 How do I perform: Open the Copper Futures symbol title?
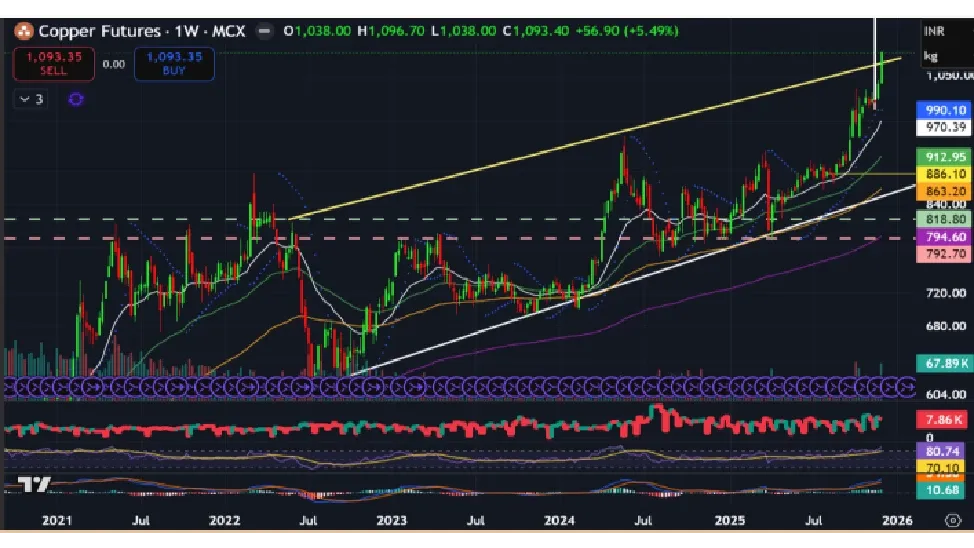142,31
